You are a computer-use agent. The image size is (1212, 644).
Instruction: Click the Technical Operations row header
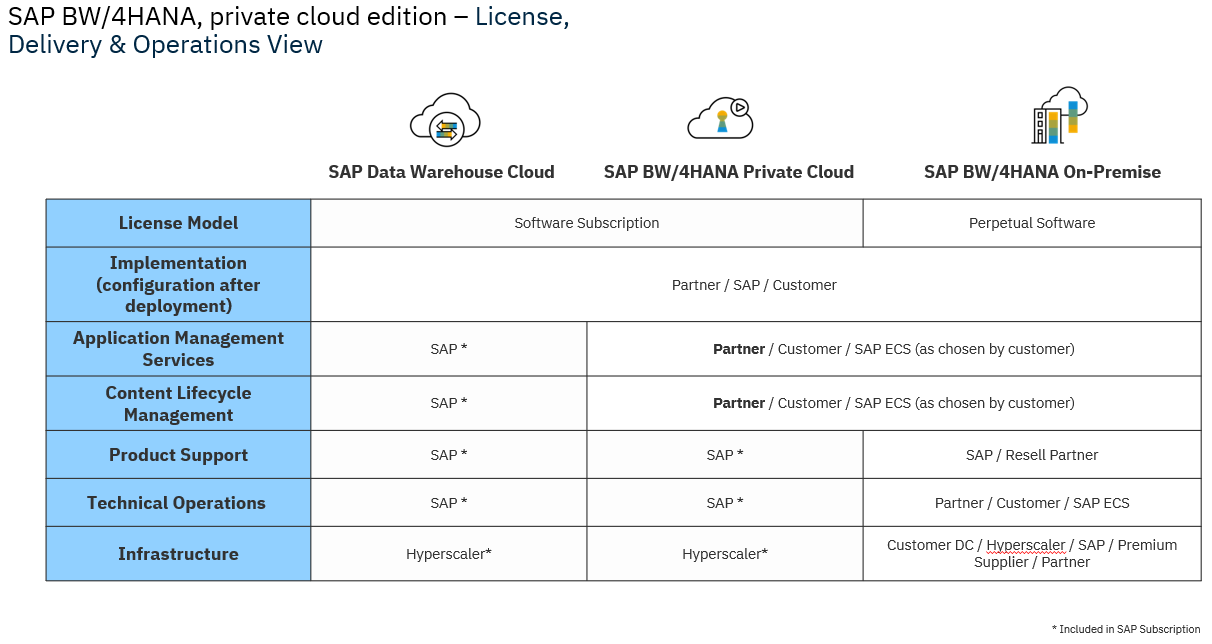coord(179,503)
